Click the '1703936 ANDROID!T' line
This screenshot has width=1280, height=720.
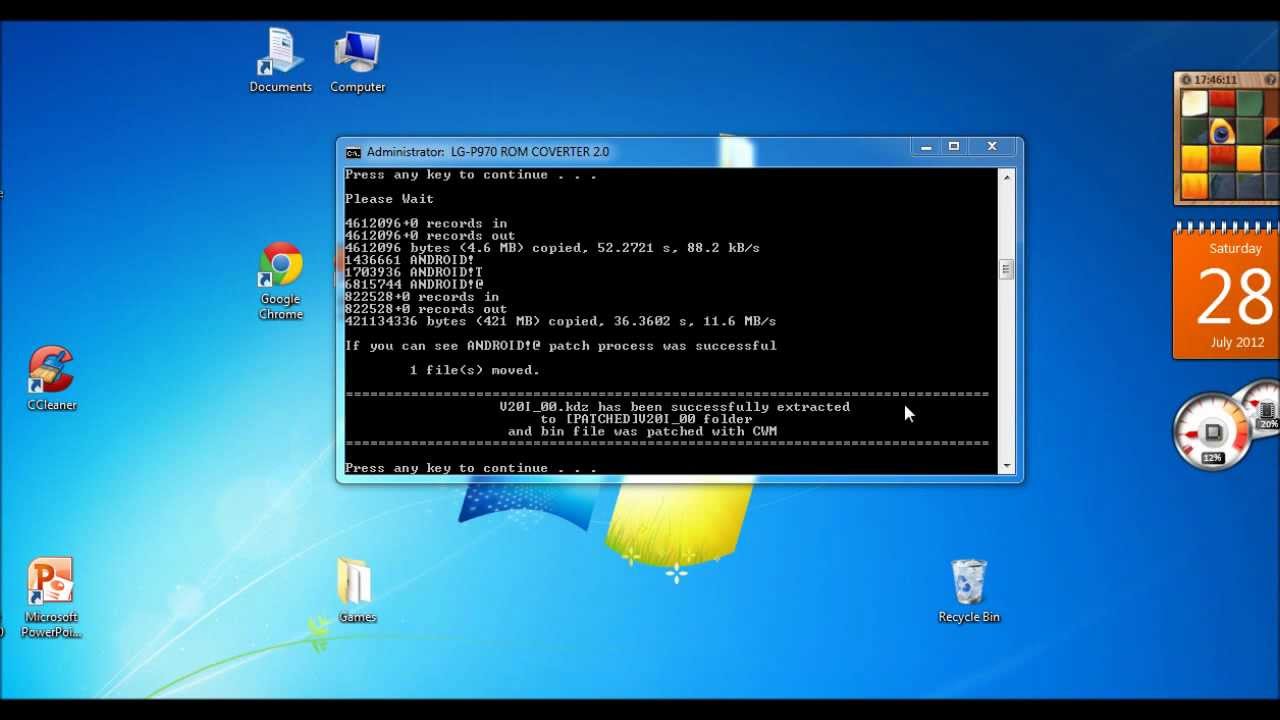(x=414, y=272)
